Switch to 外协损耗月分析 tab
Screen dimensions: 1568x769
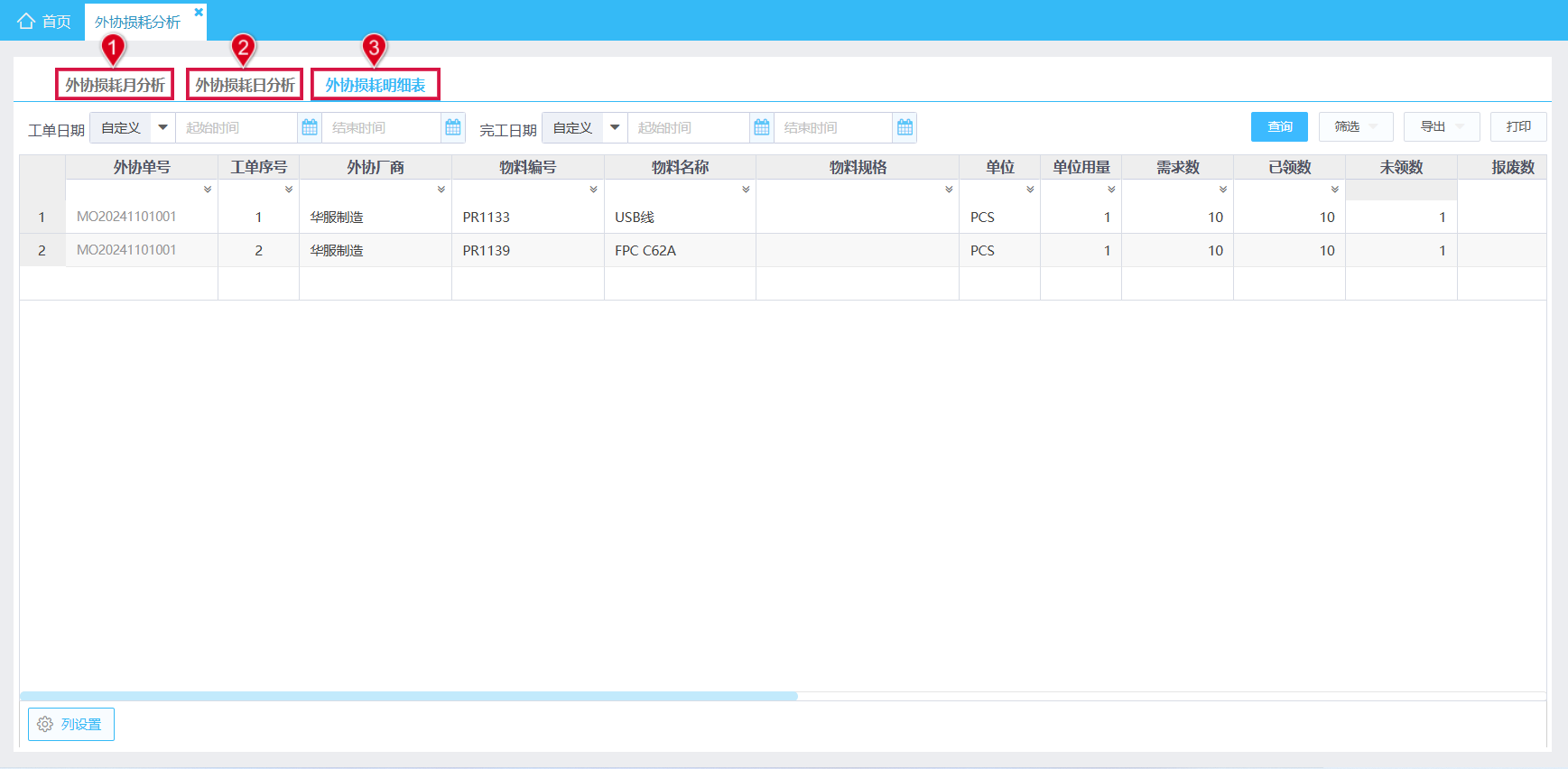(x=115, y=85)
